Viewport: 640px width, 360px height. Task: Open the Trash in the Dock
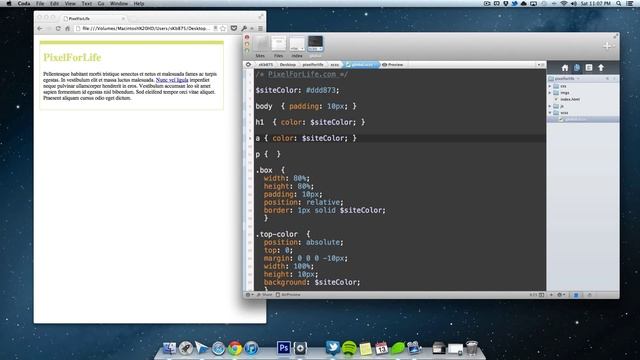pyautogui.click(x=471, y=348)
